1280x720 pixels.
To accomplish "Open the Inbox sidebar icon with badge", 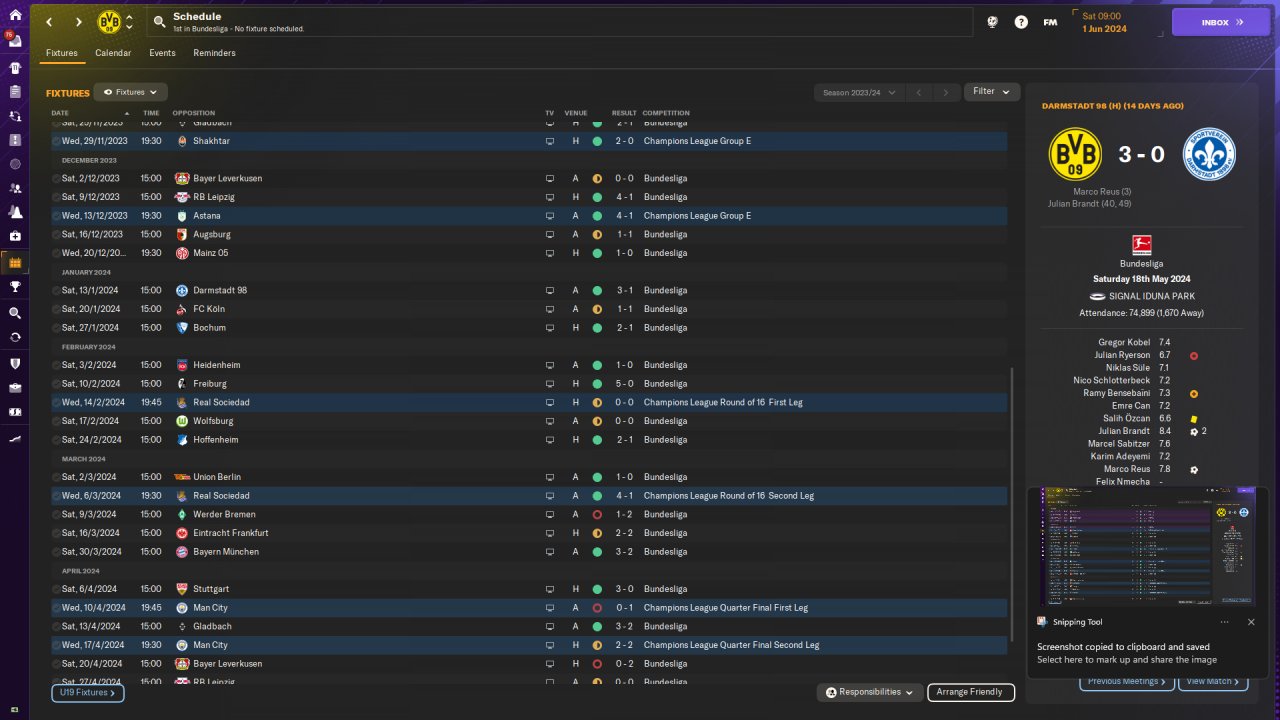I will 14,42.
